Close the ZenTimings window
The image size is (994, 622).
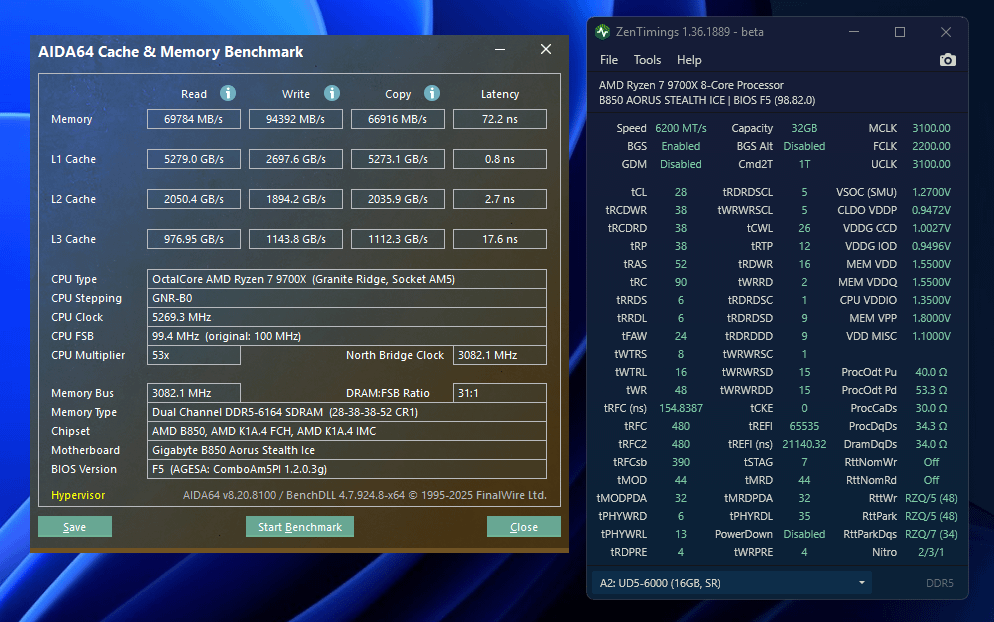coord(945,32)
